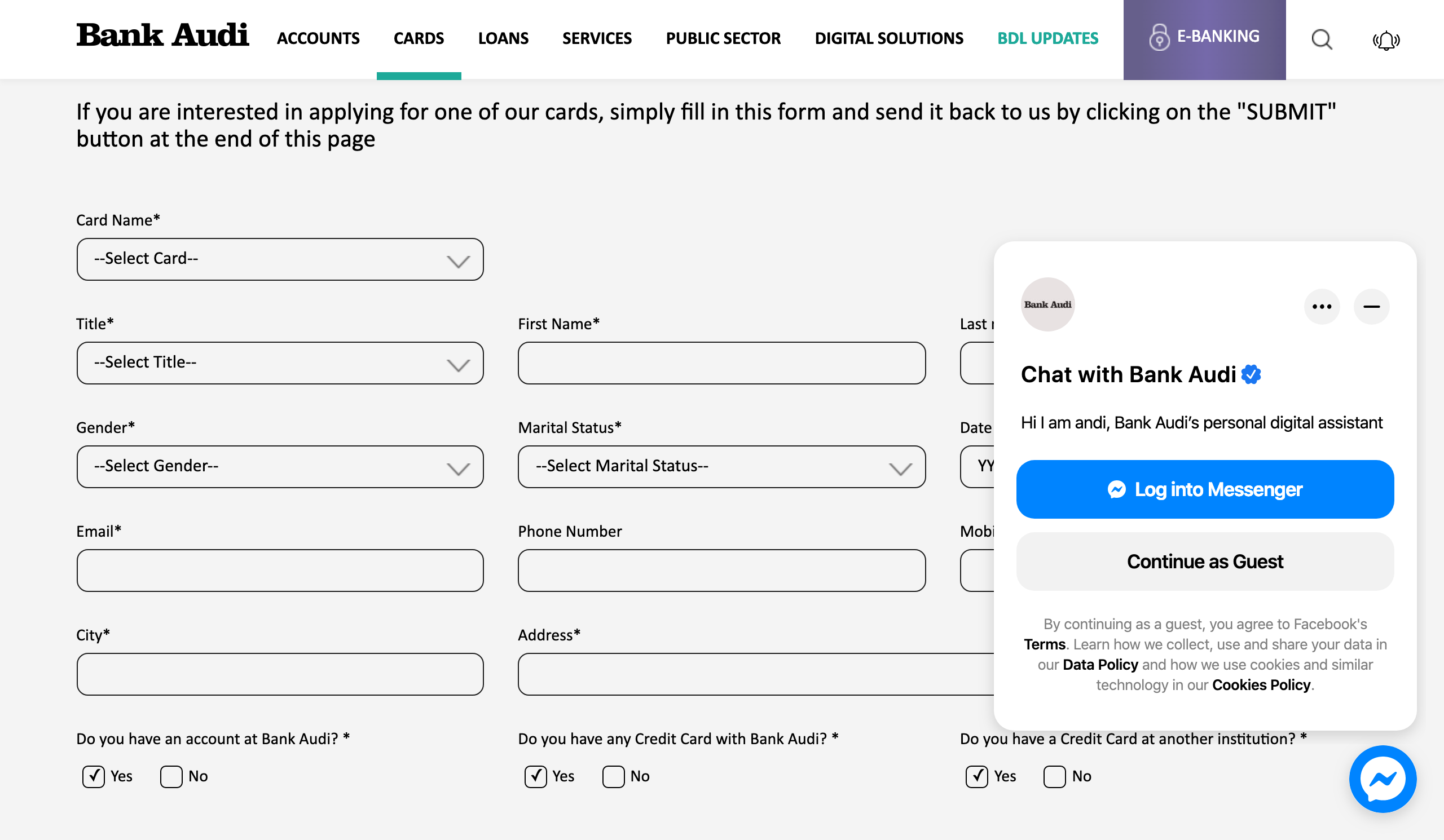The image size is (1444, 840).
Task: Focus the Date of Birth field
Action: point(978,467)
